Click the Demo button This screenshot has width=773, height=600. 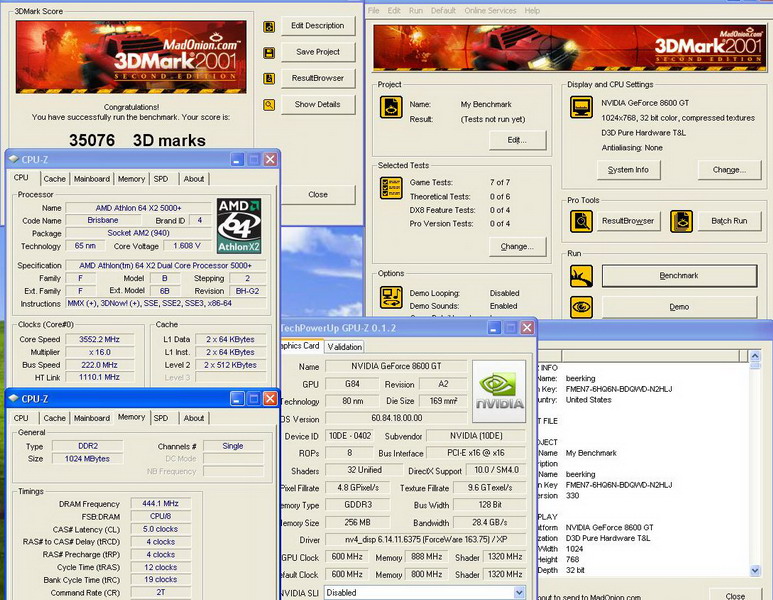click(x=679, y=307)
